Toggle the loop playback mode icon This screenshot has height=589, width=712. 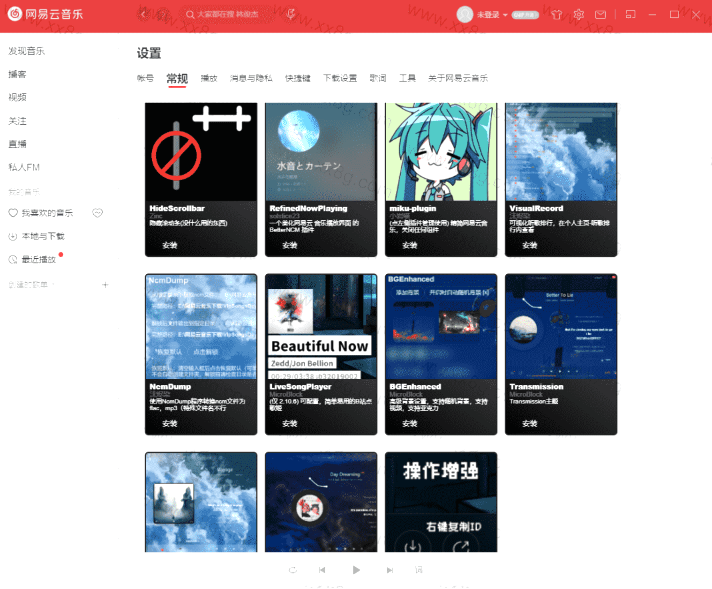coord(293,569)
